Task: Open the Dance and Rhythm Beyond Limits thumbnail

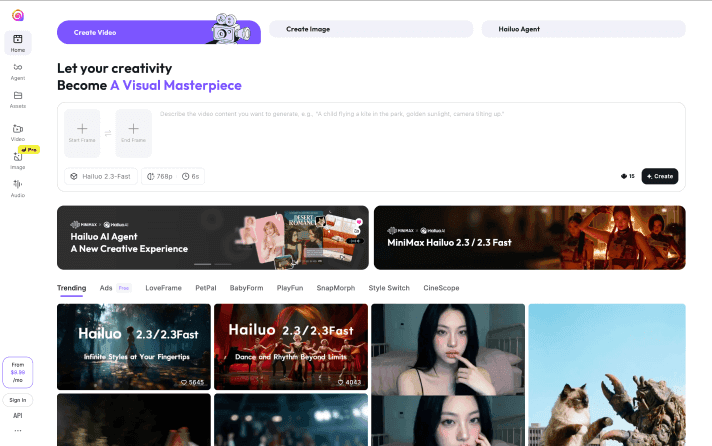Action: (x=291, y=347)
